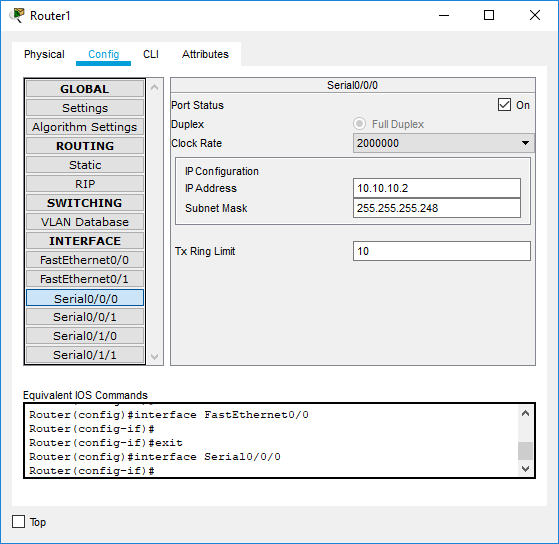The image size is (559, 544).
Task: Select the FastEthernet0/1 interface
Action: pos(85,279)
